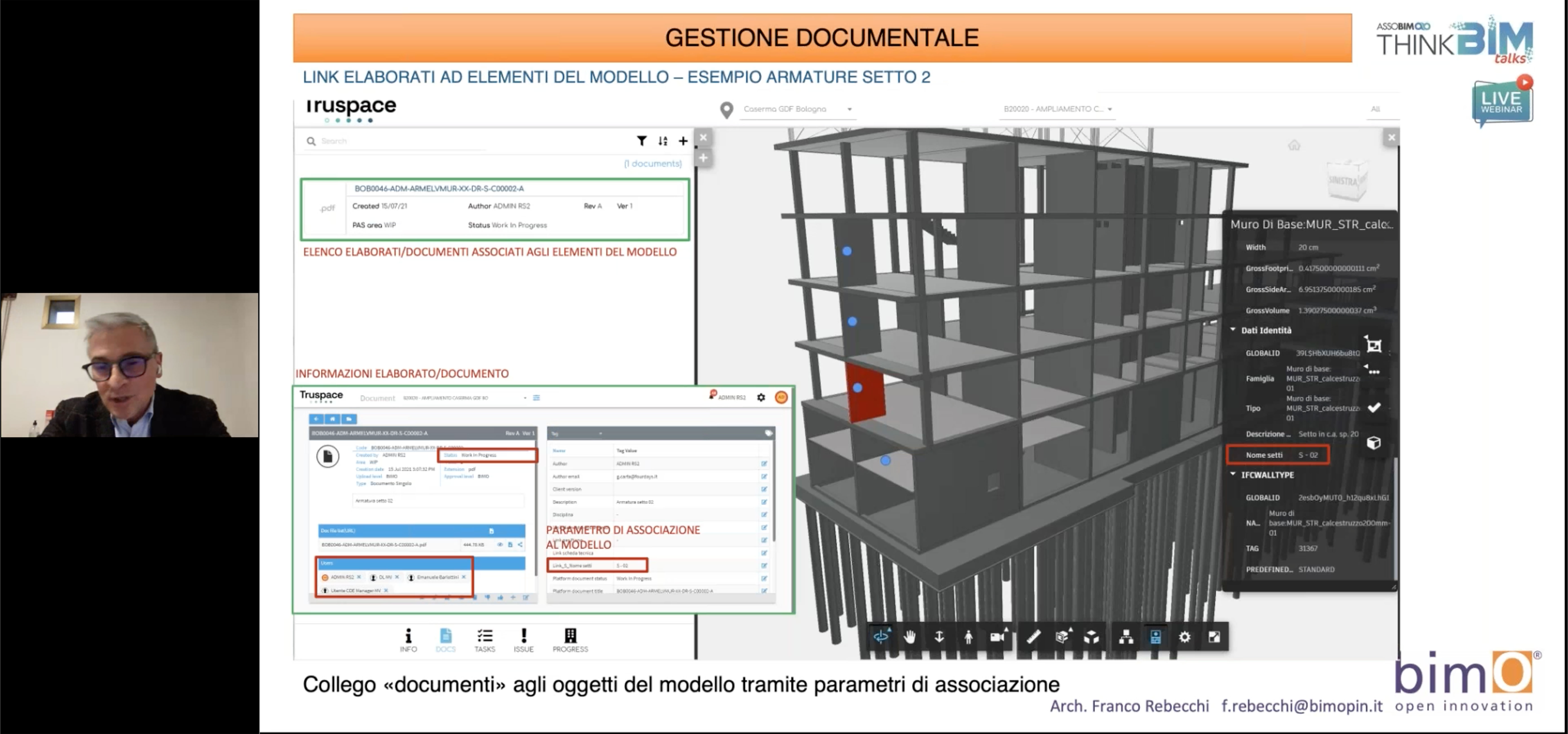Open the TASKS tab
The height and width of the screenshot is (734, 1568).
tap(485, 640)
